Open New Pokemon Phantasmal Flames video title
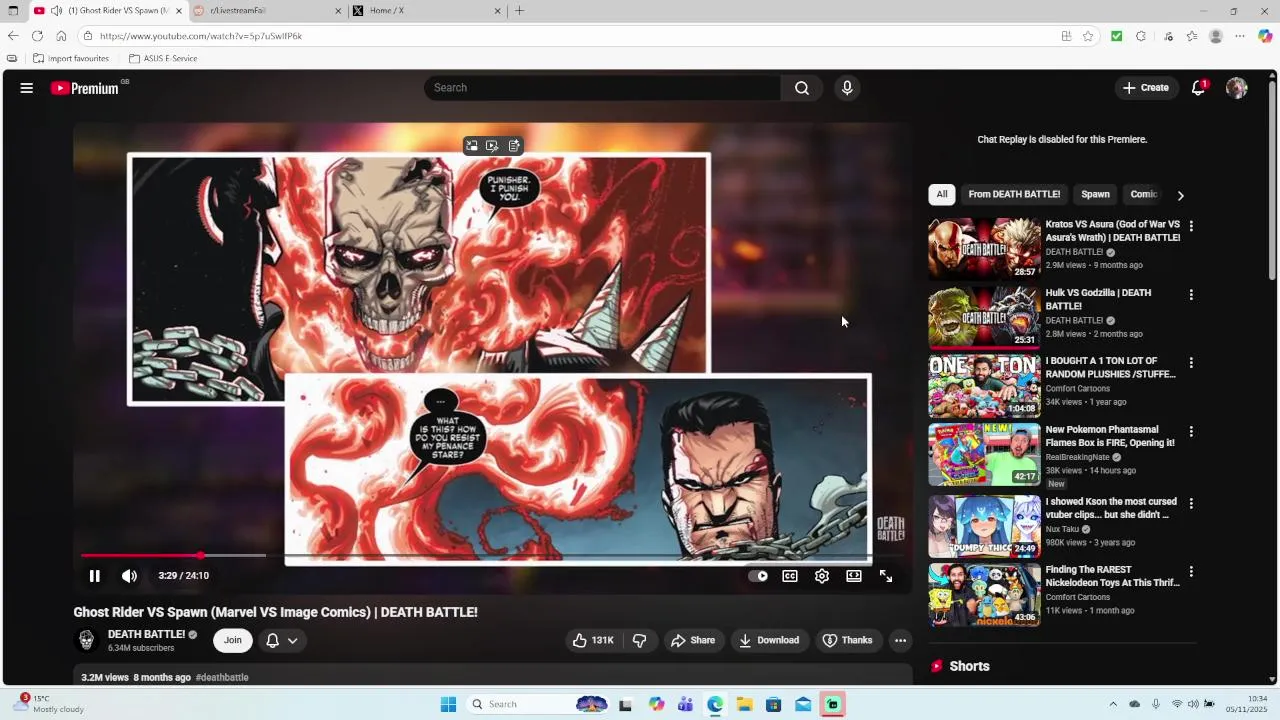 [1110, 436]
